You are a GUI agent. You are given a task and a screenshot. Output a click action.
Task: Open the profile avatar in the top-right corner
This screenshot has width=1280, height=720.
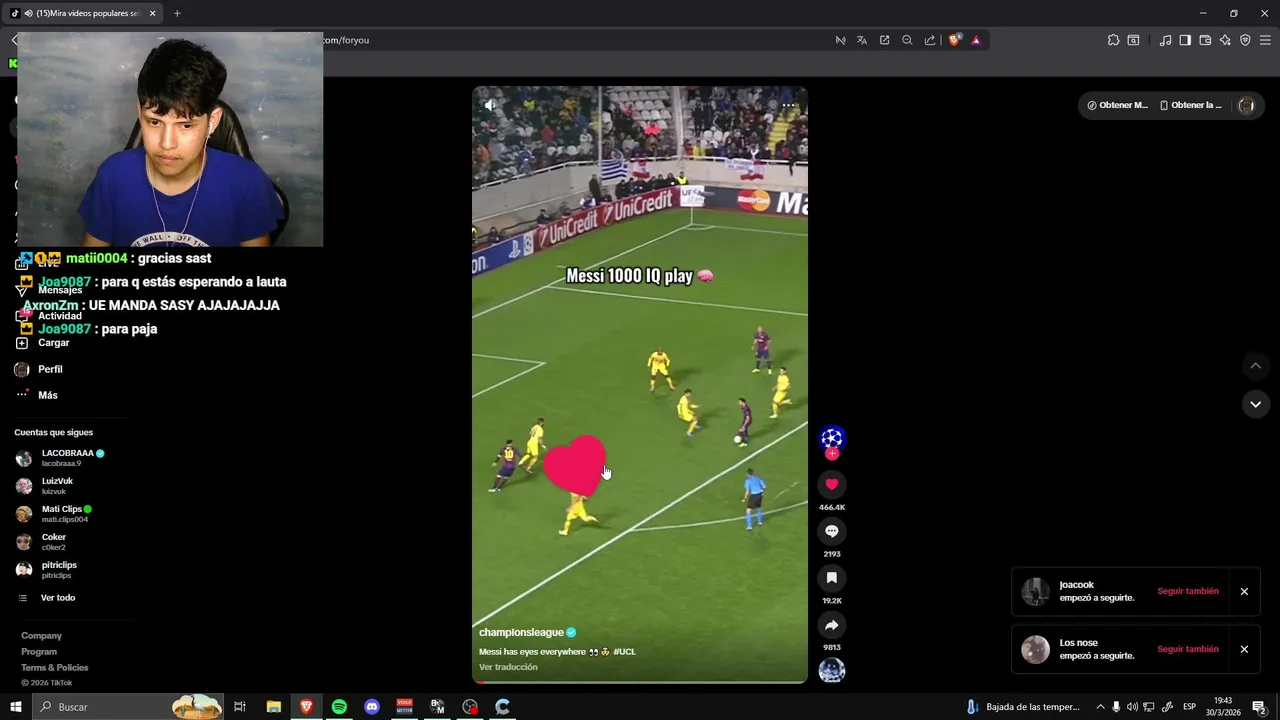point(1246,105)
